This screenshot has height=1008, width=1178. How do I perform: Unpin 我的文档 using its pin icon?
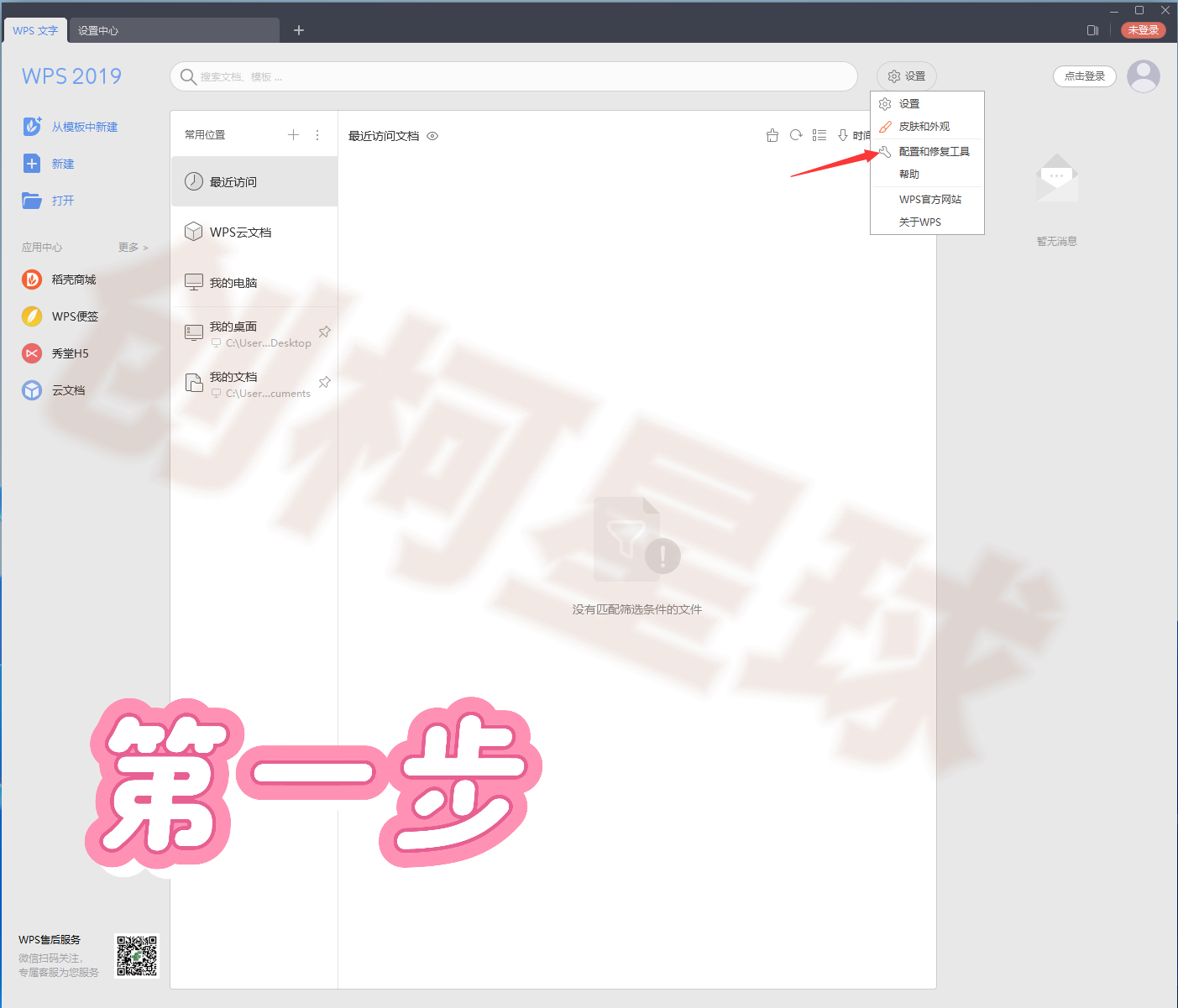point(325,383)
